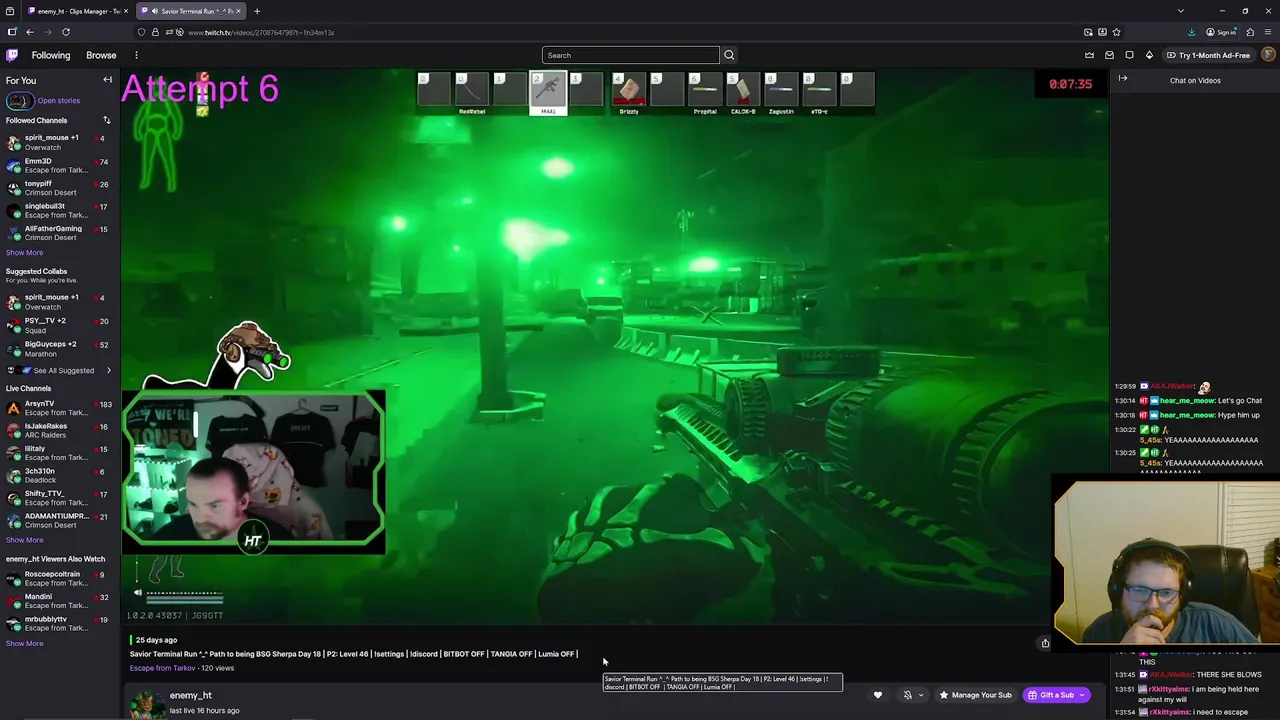Open the browser hamburger menu
The image size is (1280, 720).
1268,32
